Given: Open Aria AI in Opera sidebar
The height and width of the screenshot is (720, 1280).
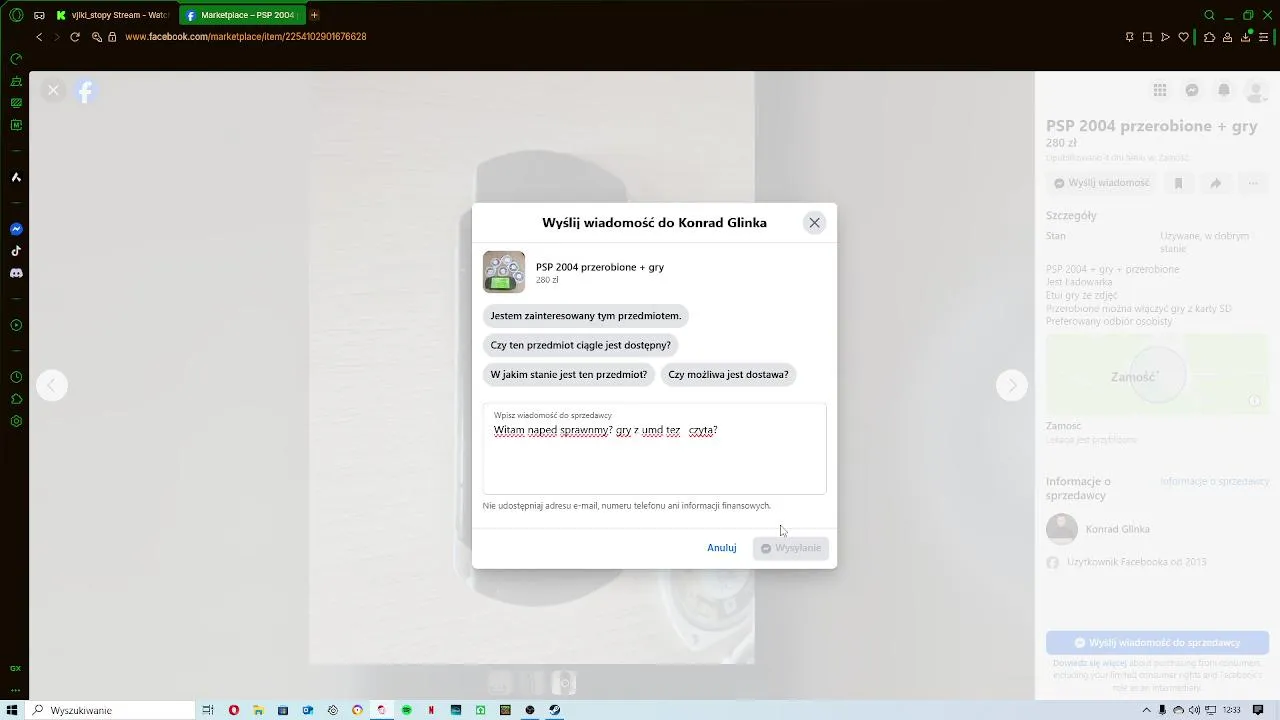Looking at the screenshot, I should coord(16,177).
